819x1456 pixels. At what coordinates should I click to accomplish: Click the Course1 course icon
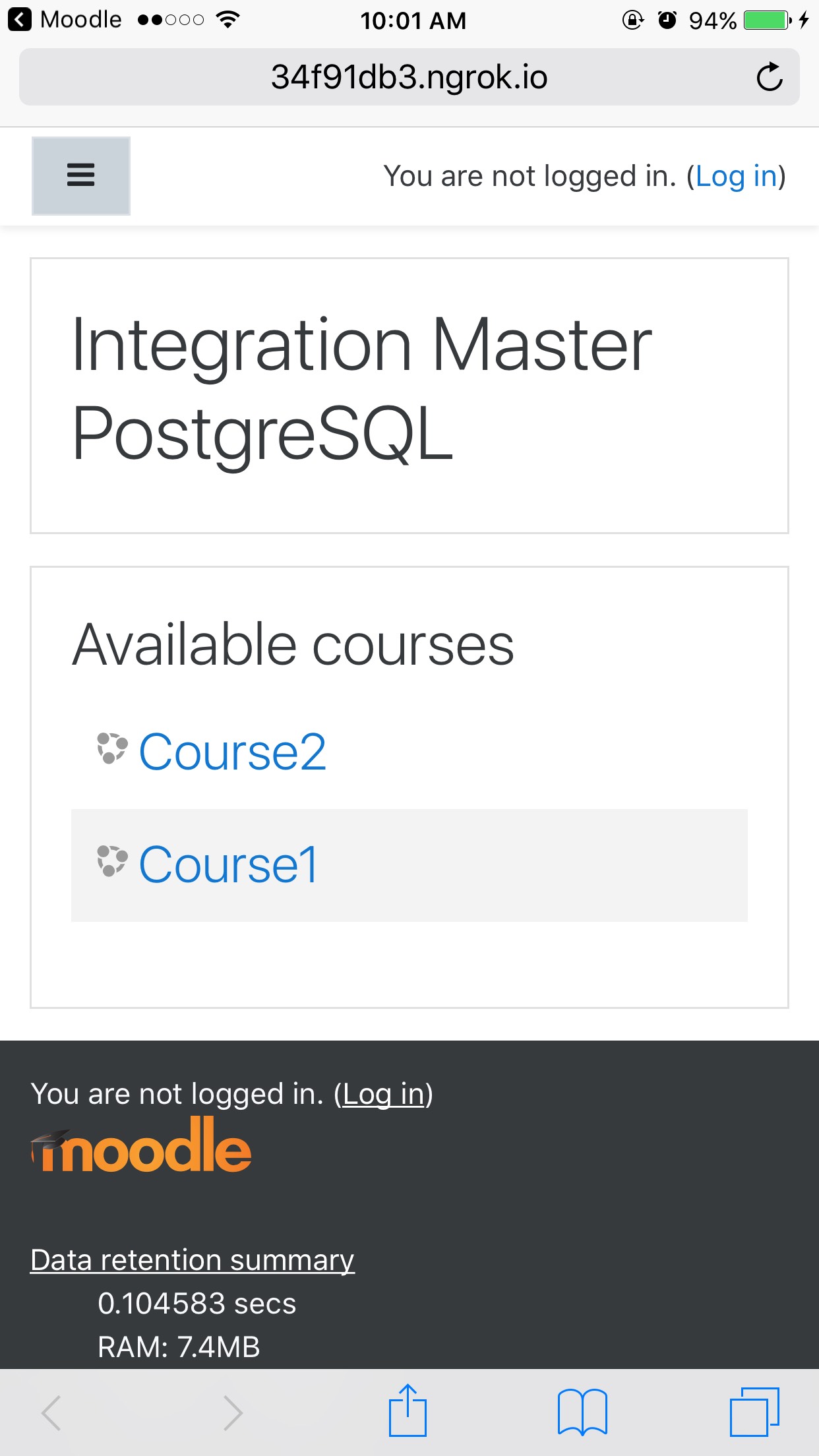point(112,861)
